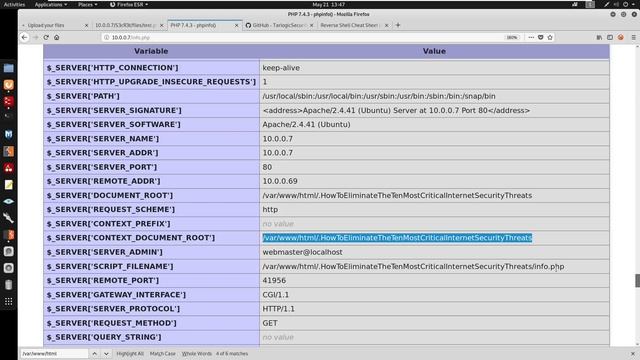Reload the current page
This screenshot has height=360, width=640.
46,37
